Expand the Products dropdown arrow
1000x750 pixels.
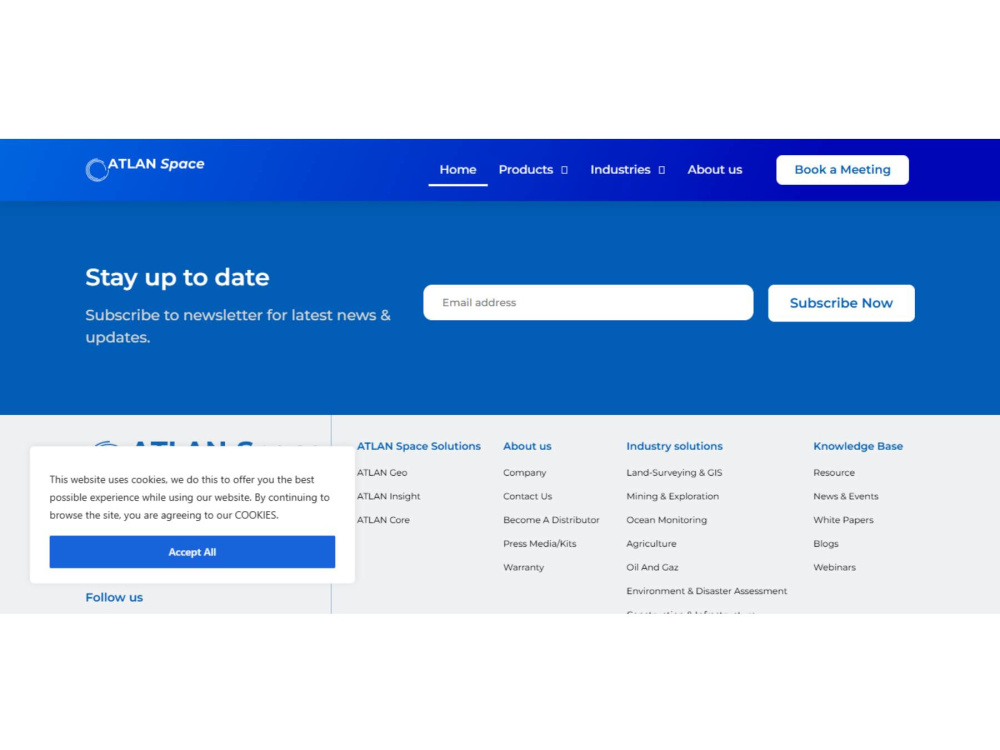tap(564, 170)
